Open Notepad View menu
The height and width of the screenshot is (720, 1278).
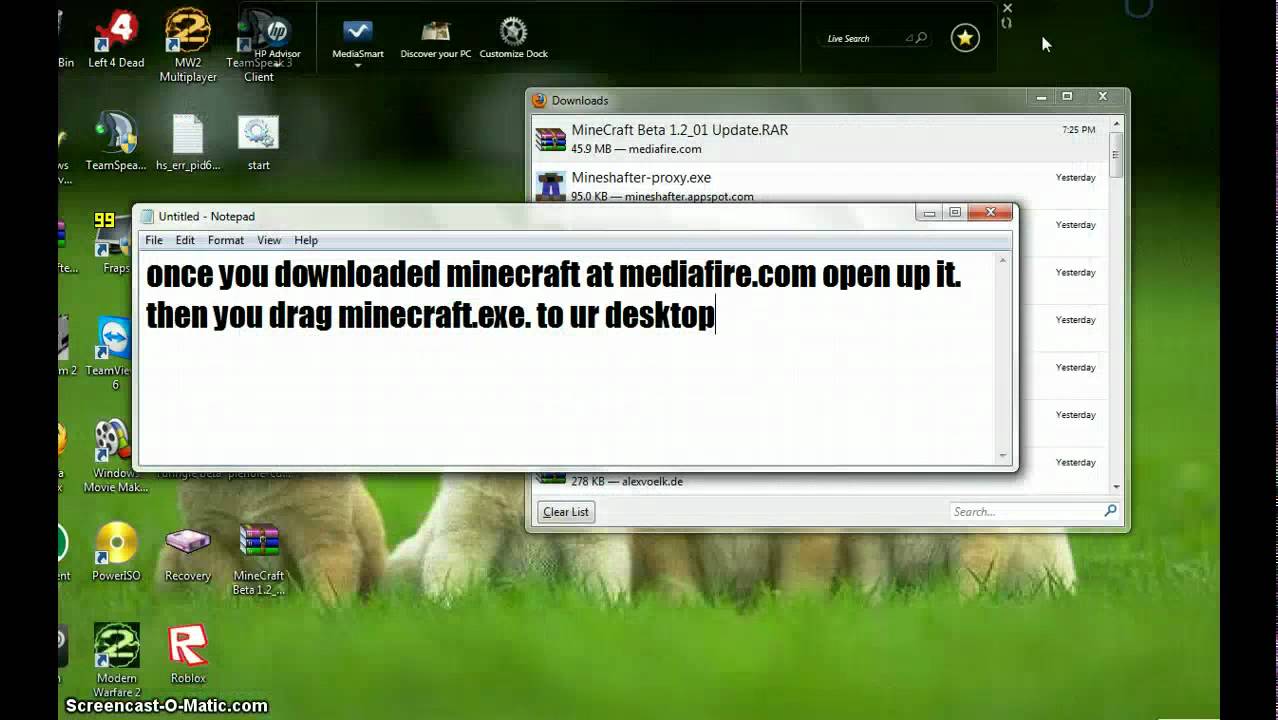point(269,240)
